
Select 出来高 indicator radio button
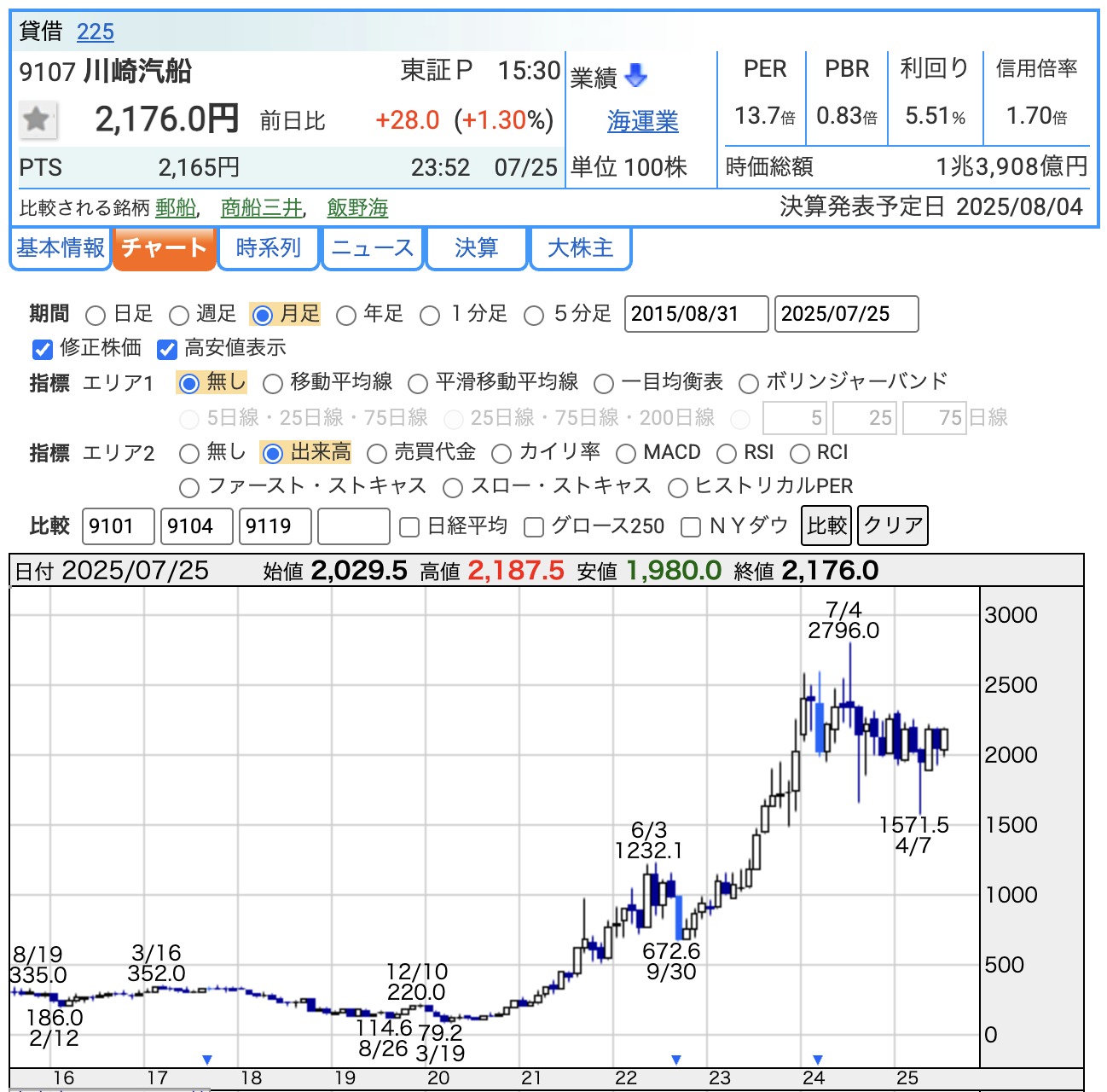click(x=273, y=454)
